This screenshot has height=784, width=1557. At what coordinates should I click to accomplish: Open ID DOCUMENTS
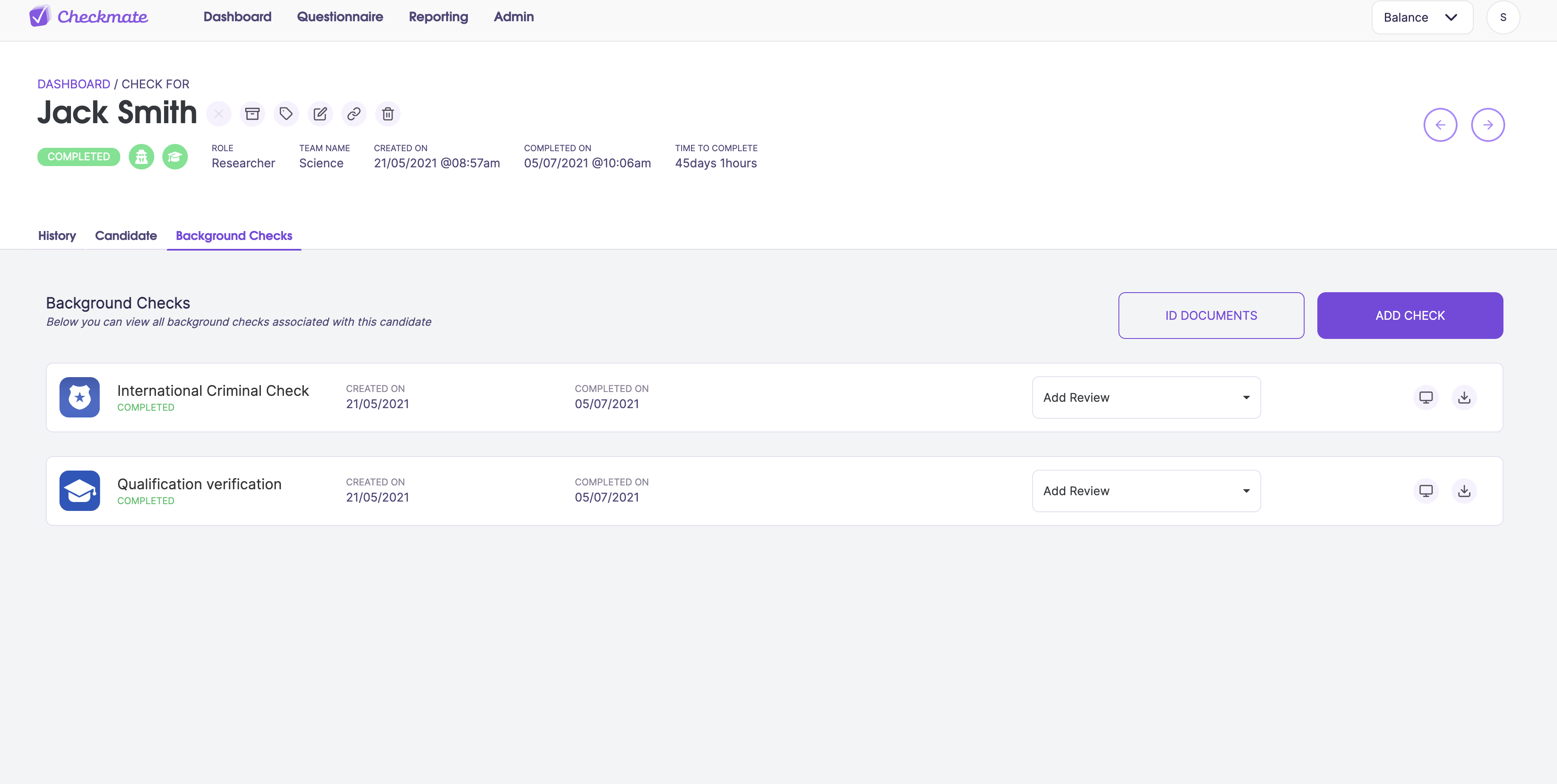[1211, 315]
